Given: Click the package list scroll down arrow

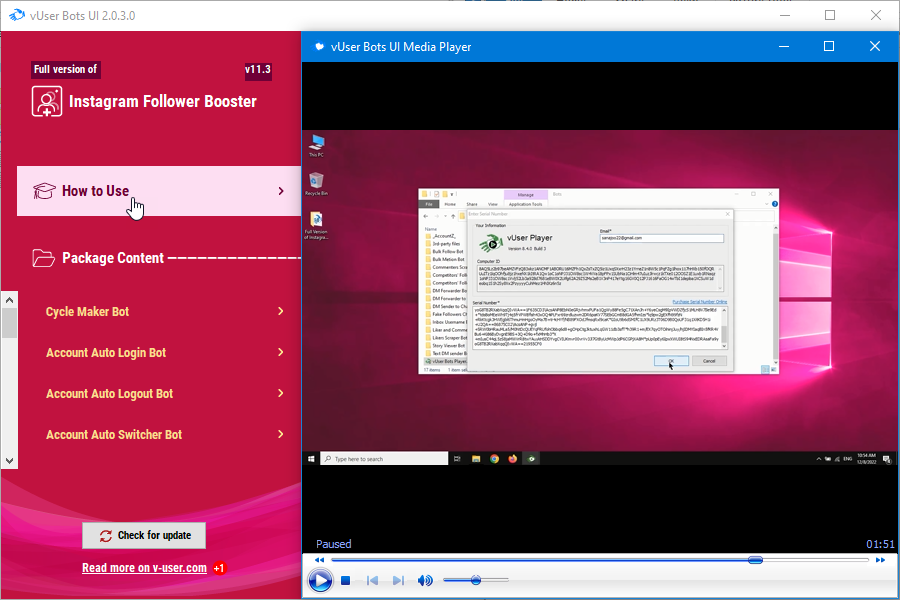Looking at the screenshot, I should click(x=9, y=460).
